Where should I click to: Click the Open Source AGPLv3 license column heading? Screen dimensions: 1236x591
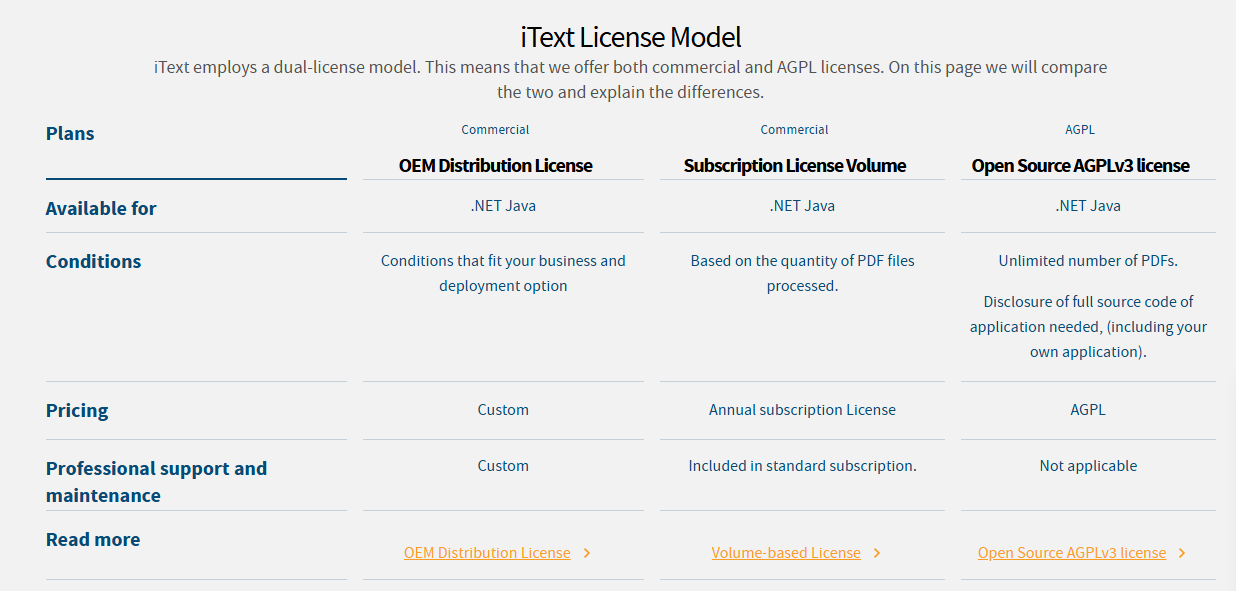1081,166
